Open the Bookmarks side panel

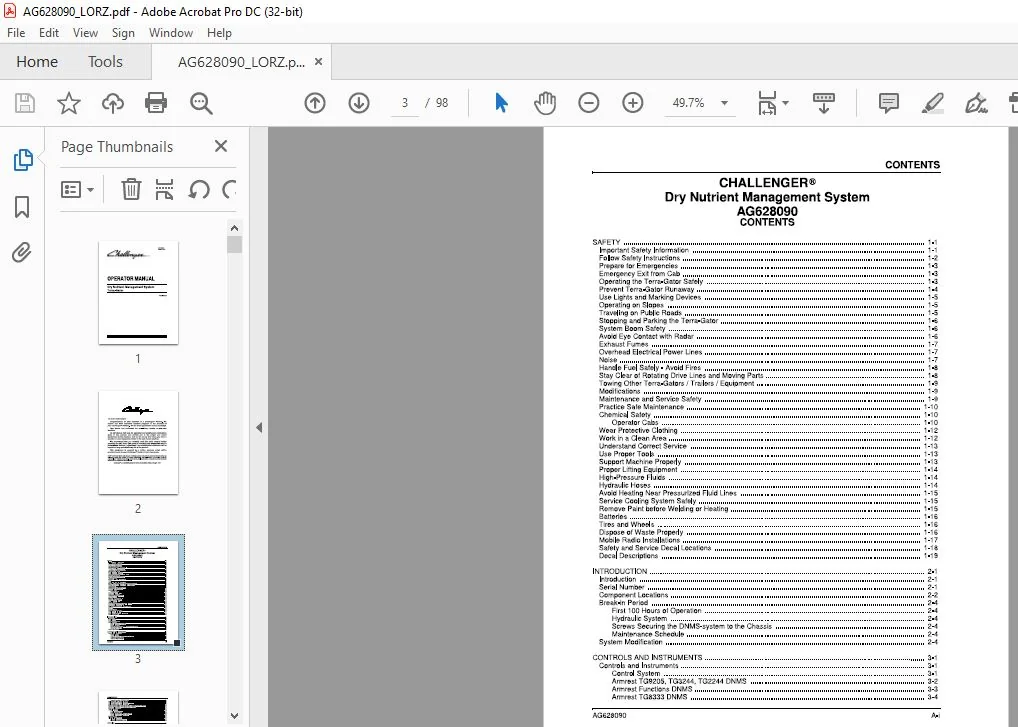[x=22, y=207]
